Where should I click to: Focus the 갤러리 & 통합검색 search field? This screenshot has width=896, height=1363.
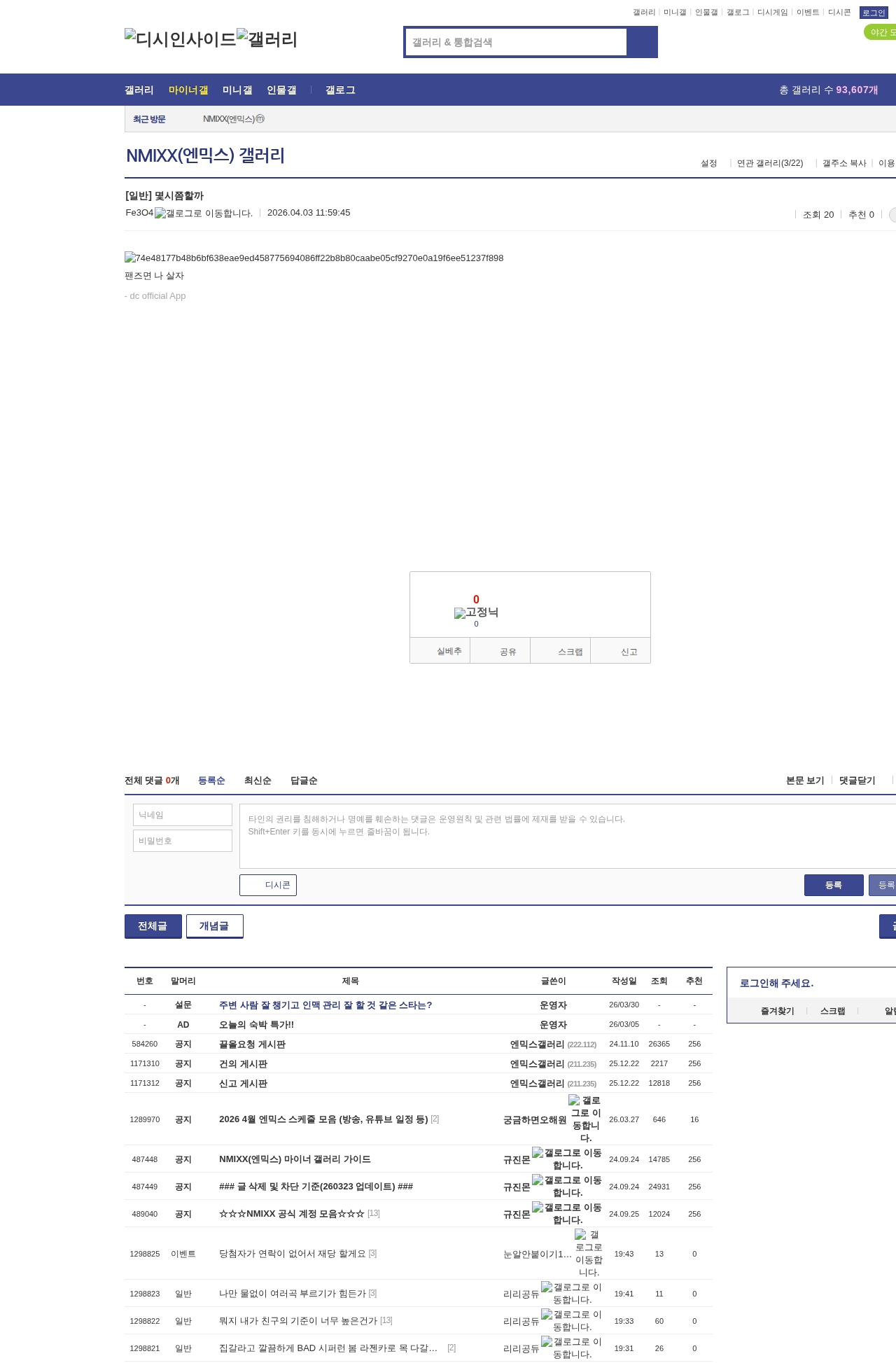[517, 42]
